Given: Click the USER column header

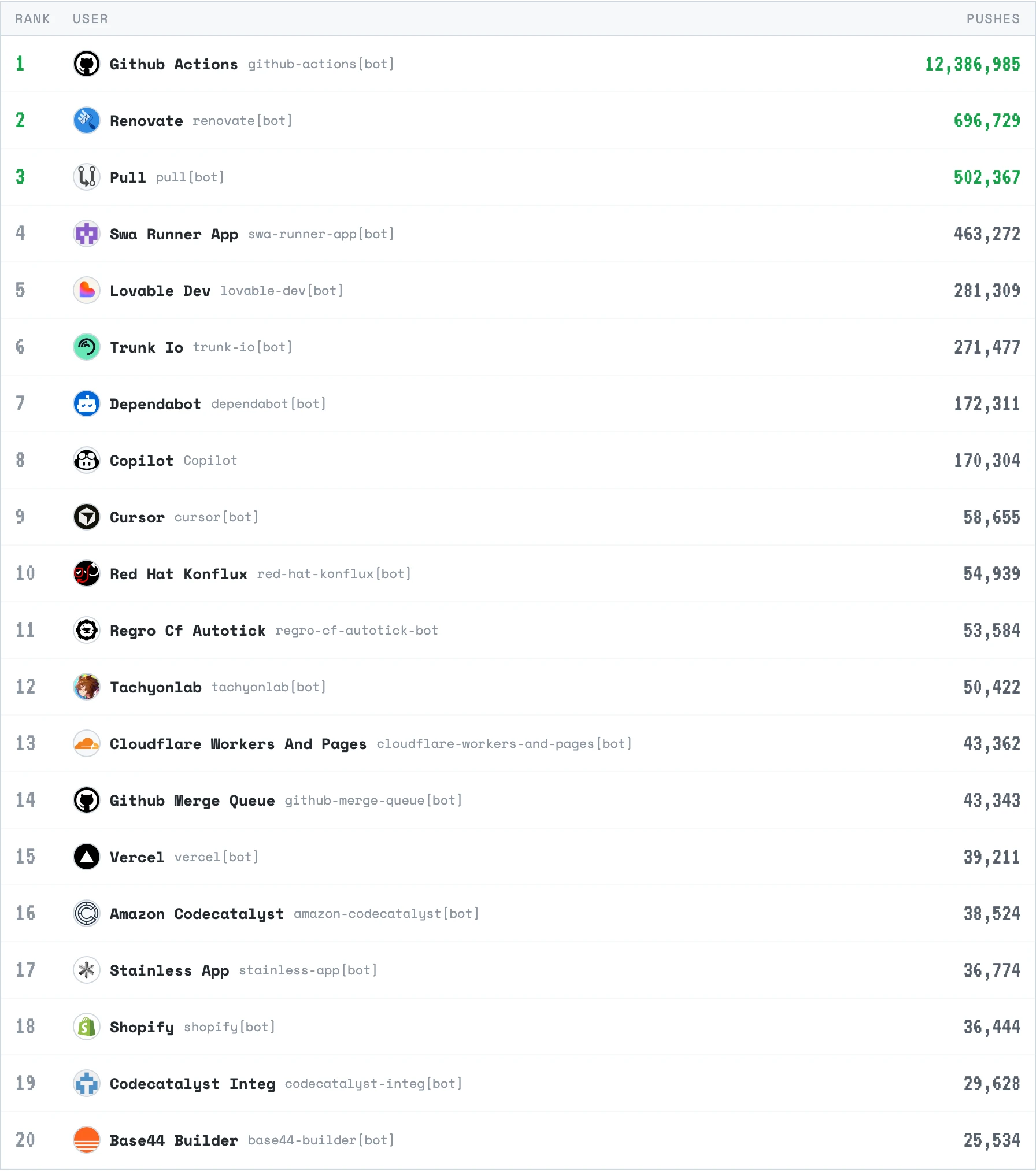Looking at the screenshot, I should pyautogui.click(x=90, y=18).
